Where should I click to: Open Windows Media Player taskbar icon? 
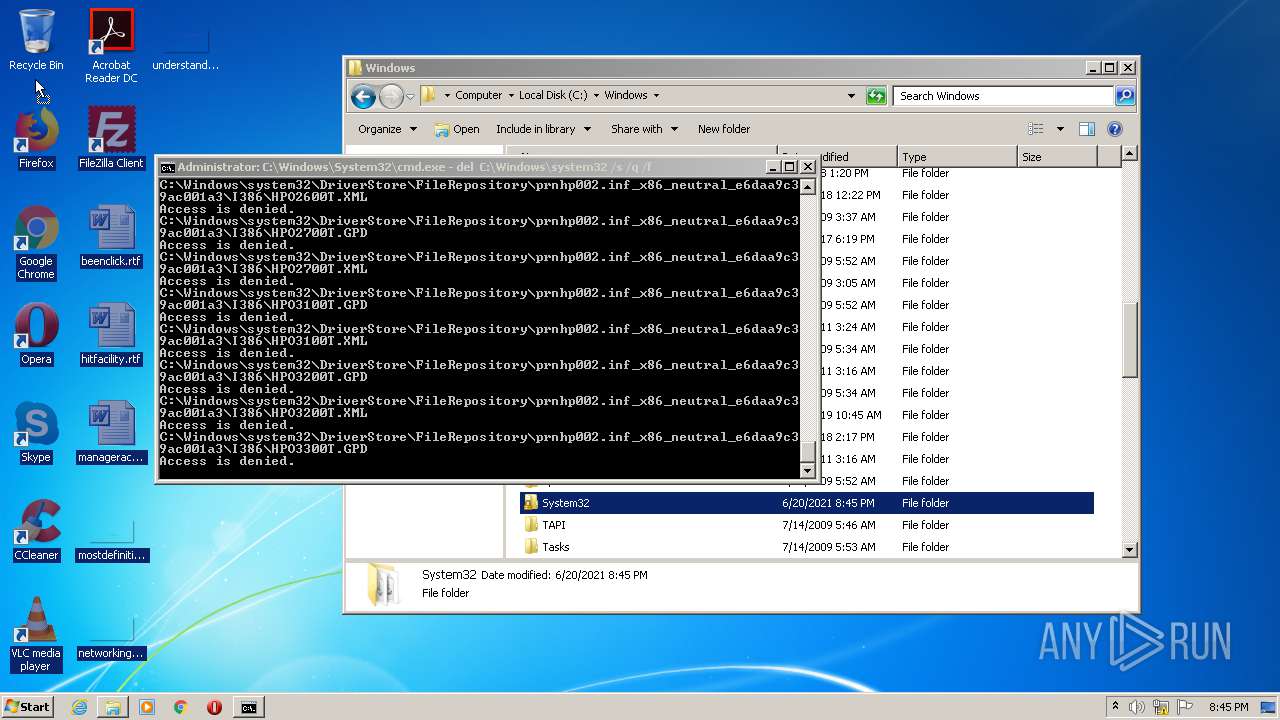click(147, 707)
